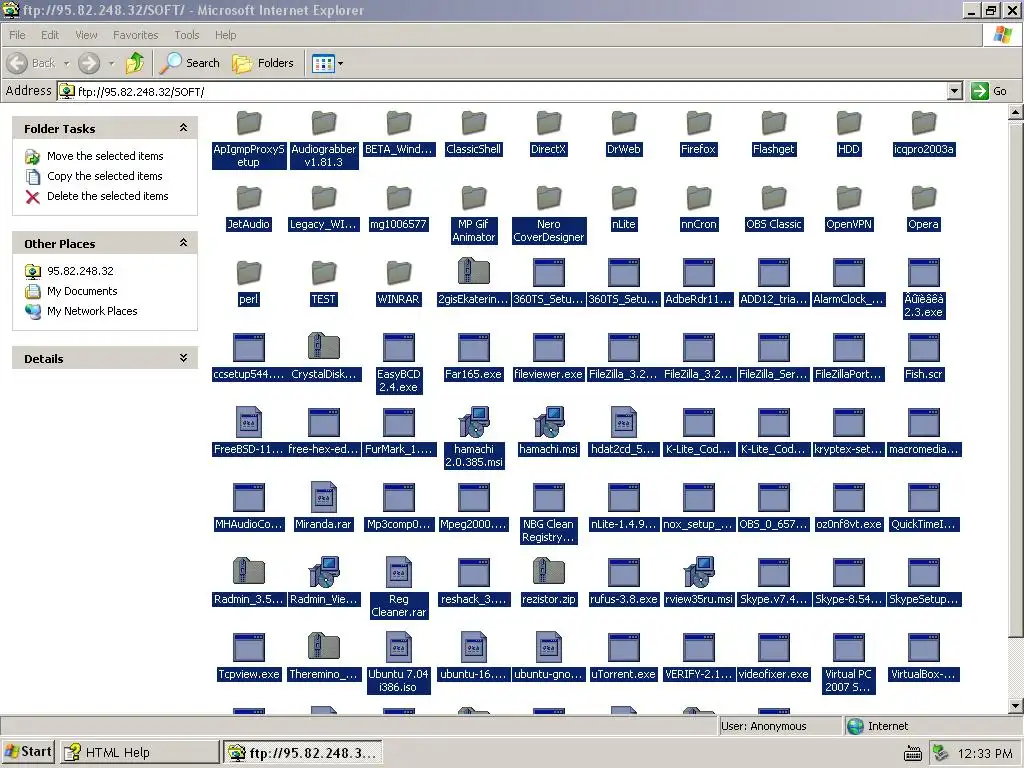Select the Tcpview.exe file icon
Screen dimensions: 1024x768
(x=248, y=648)
